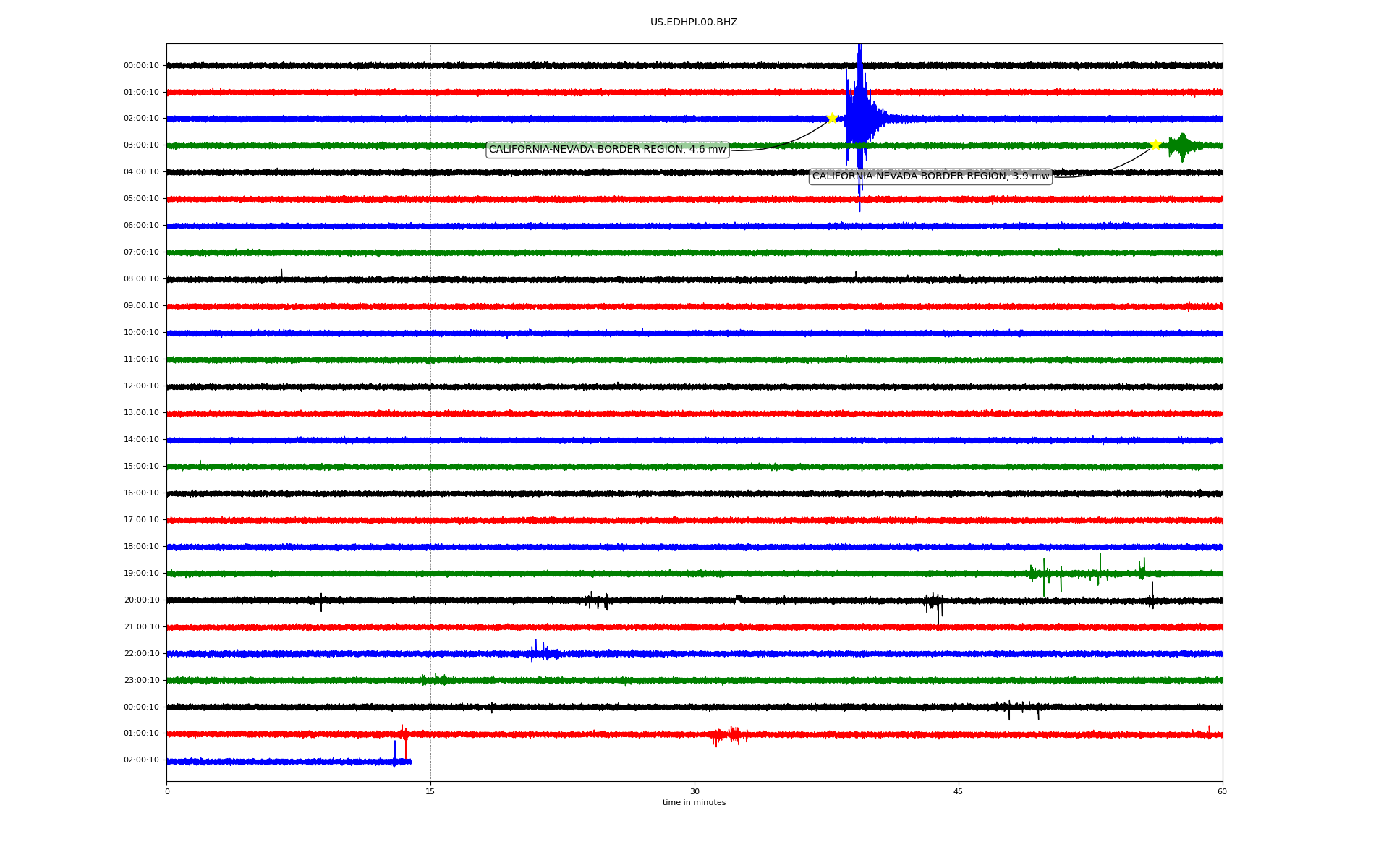Click the 12:00:10 row label

[x=141, y=386]
